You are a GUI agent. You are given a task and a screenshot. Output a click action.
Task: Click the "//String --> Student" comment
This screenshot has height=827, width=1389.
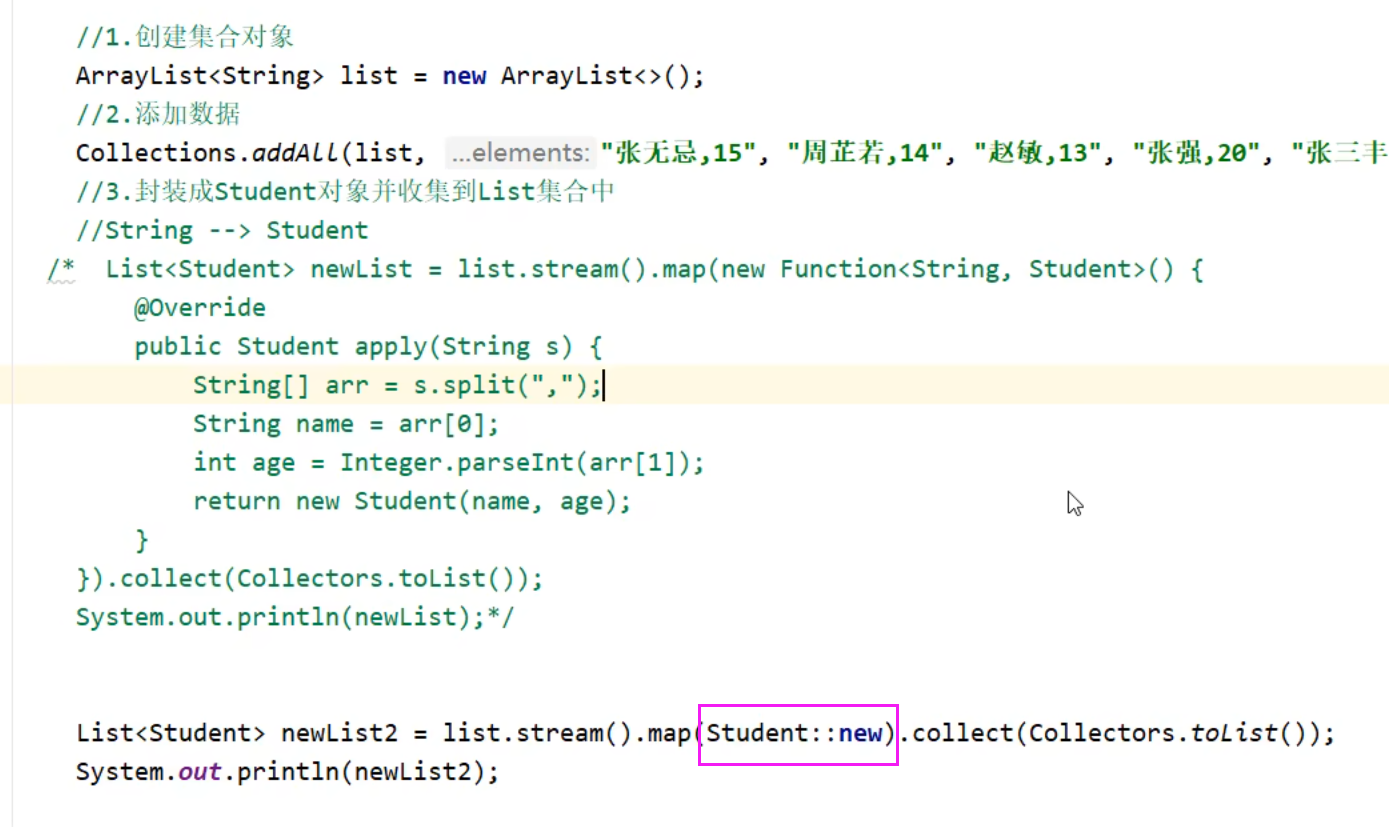tap(222, 230)
